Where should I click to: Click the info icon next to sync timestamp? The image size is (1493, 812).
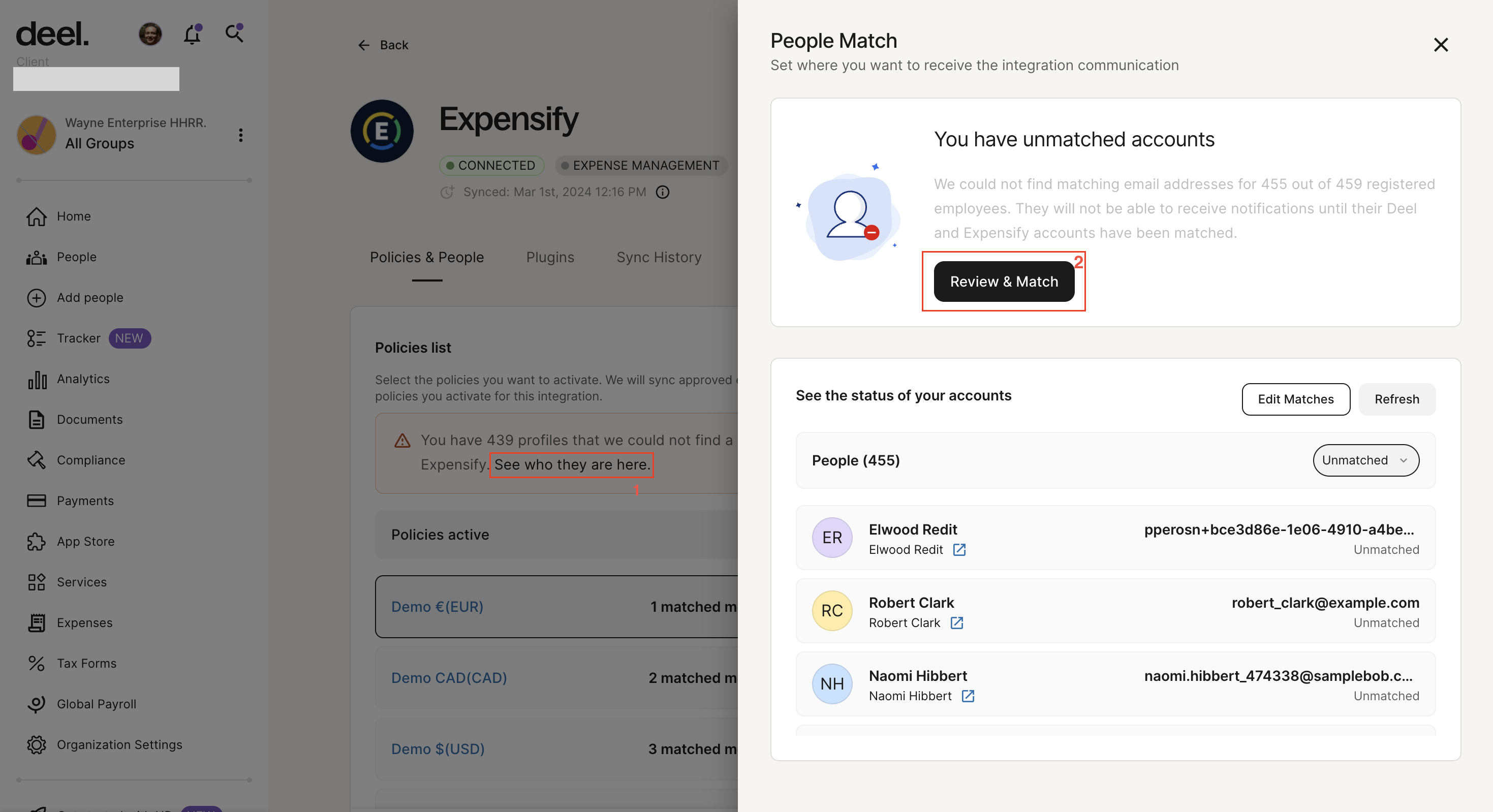pos(663,192)
